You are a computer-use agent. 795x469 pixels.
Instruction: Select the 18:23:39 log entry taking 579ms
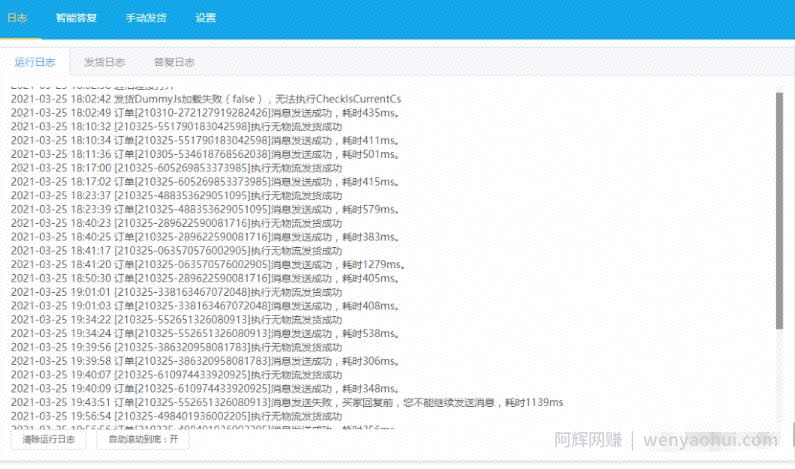point(205,209)
